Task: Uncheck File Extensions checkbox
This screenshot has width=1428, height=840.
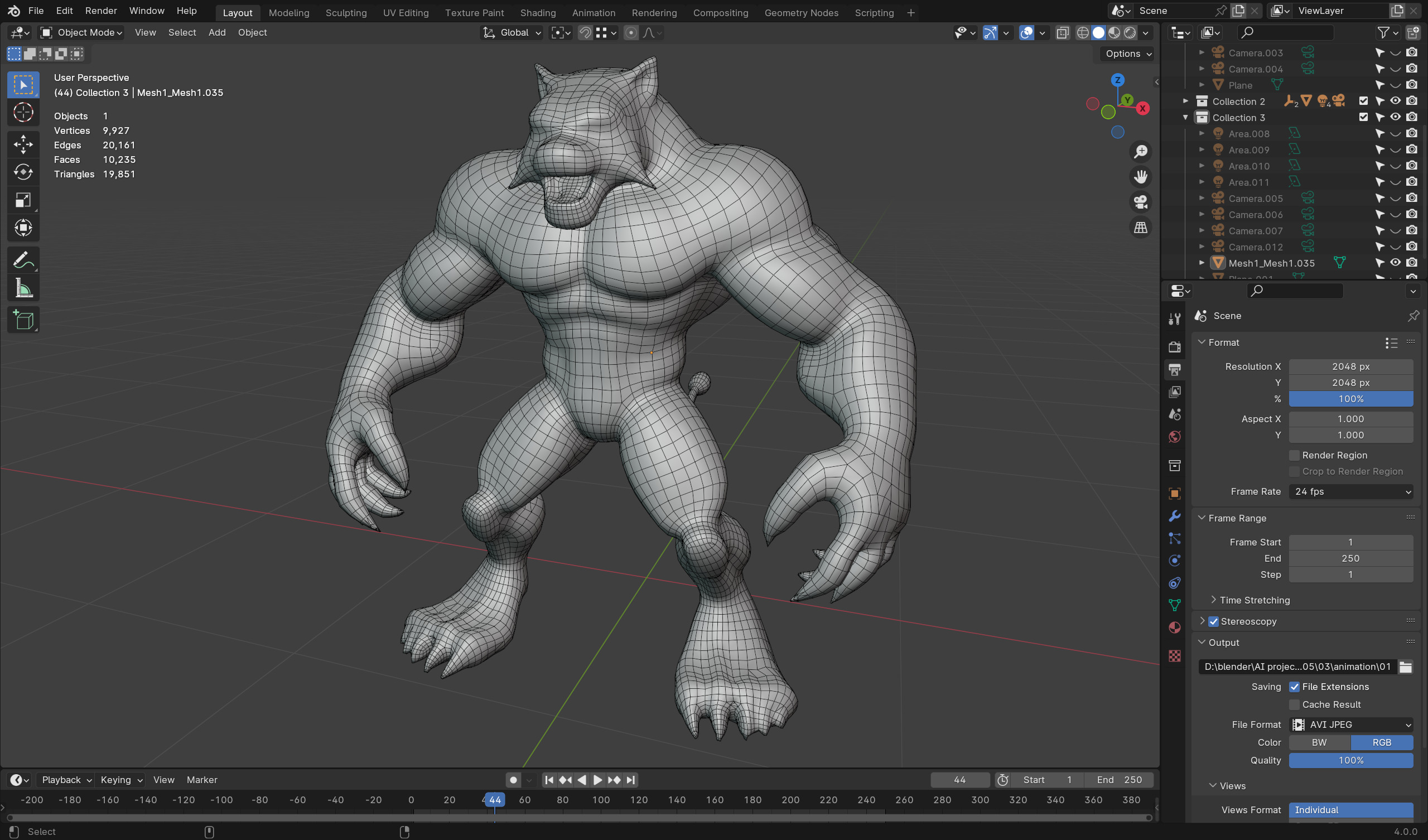Action: 1294,687
